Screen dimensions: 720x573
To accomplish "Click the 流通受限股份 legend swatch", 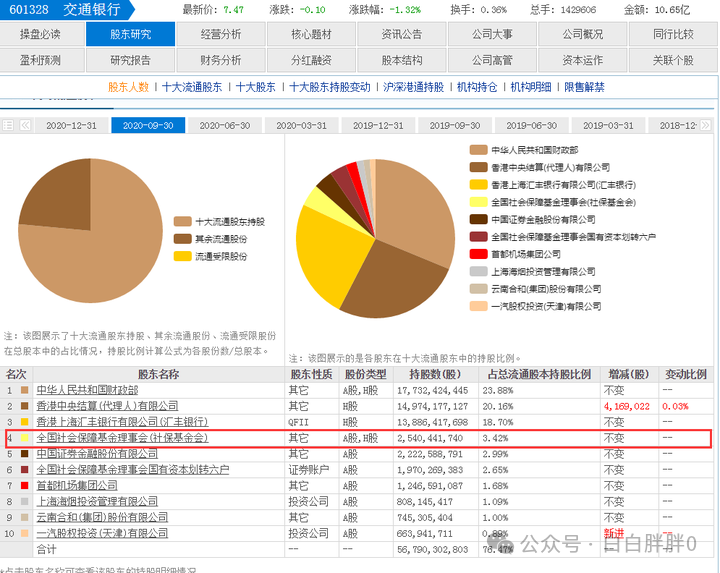I will point(182,256).
